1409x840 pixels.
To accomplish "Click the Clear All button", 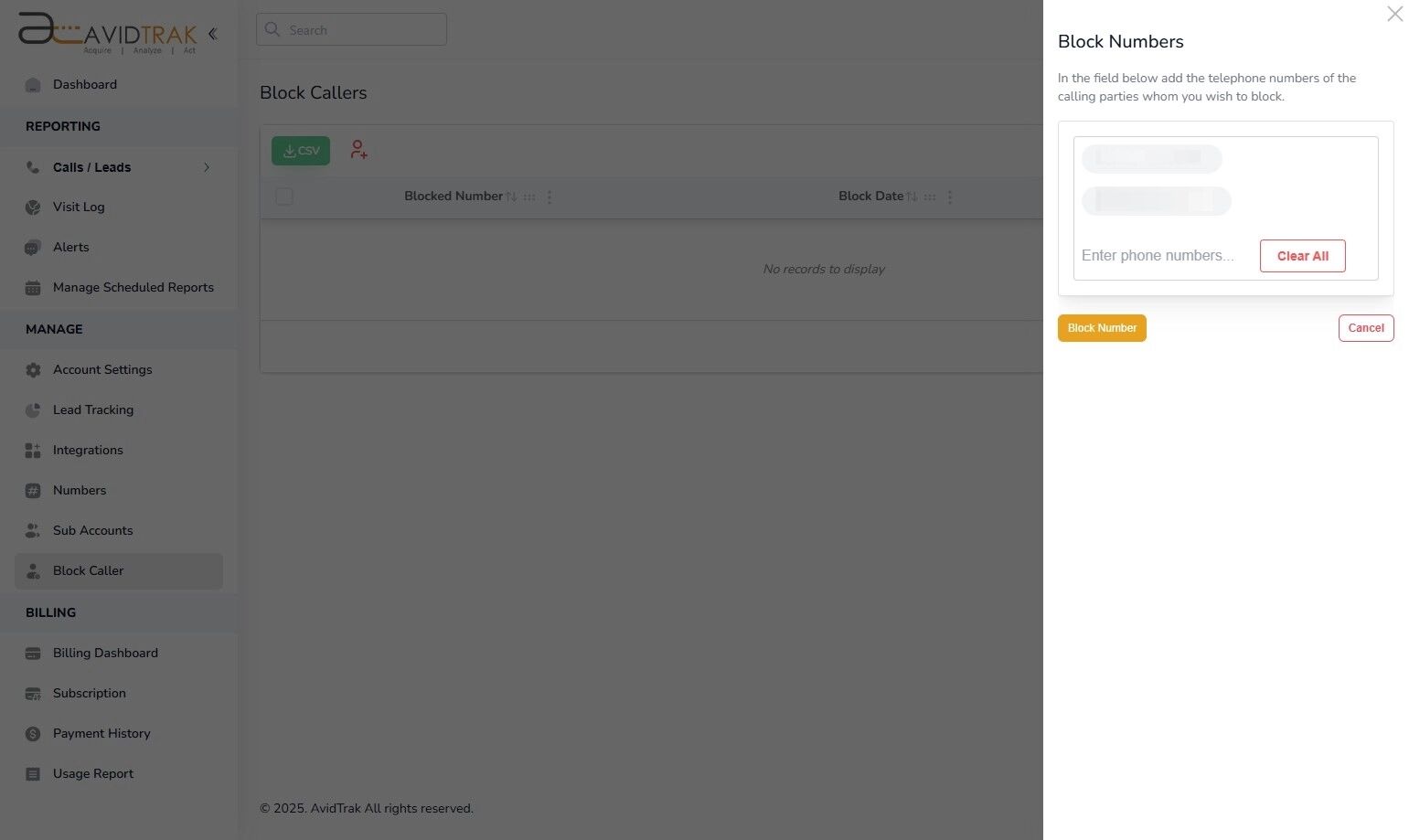I will point(1302,256).
